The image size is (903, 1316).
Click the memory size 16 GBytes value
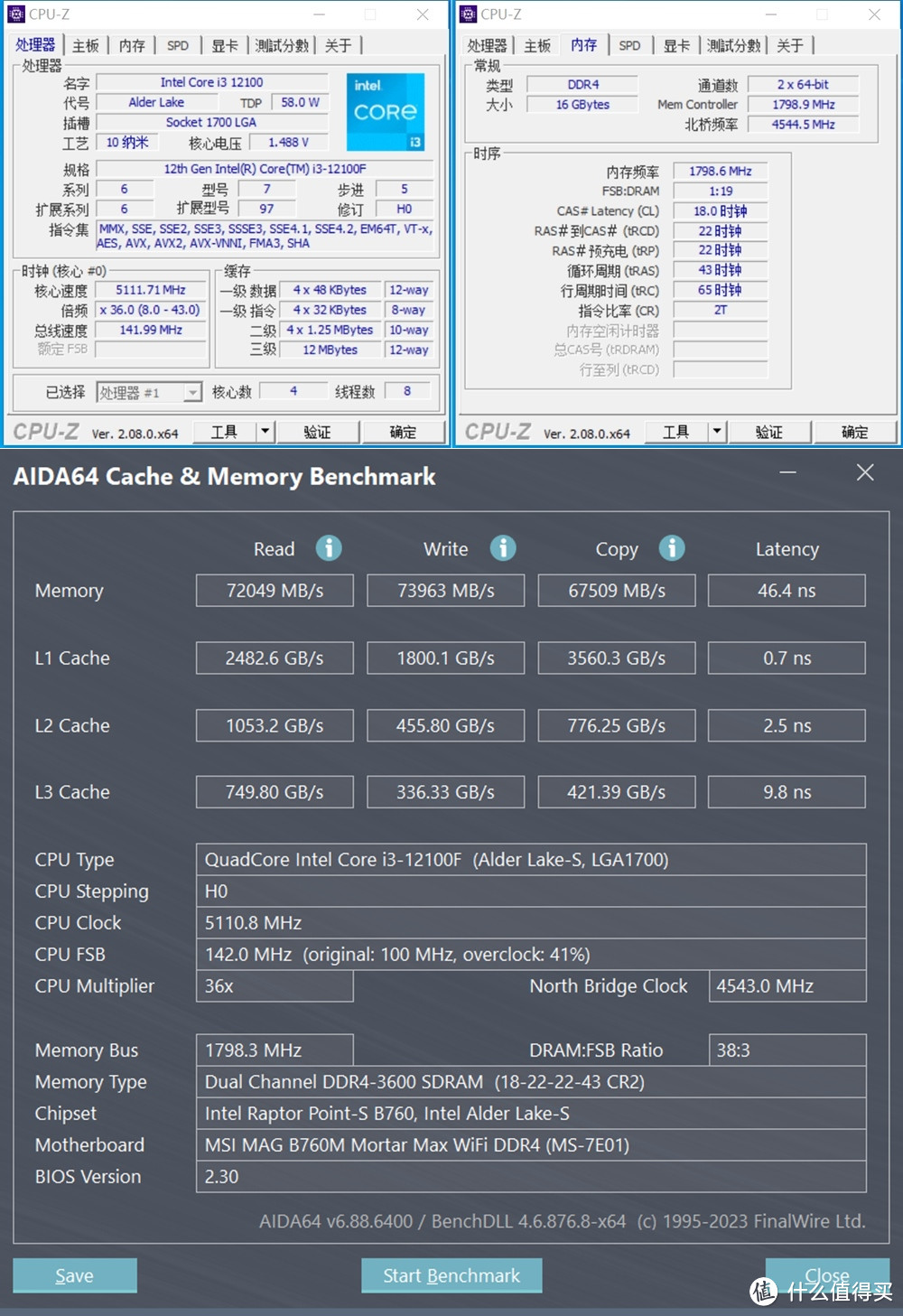(x=582, y=104)
